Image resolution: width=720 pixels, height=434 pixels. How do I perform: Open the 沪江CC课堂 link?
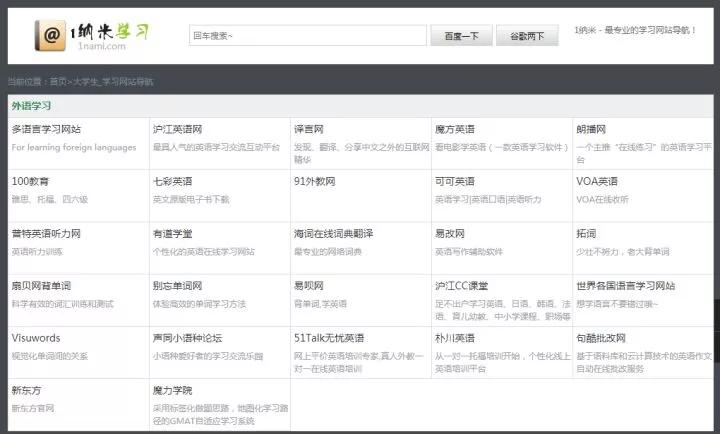click(x=461, y=286)
